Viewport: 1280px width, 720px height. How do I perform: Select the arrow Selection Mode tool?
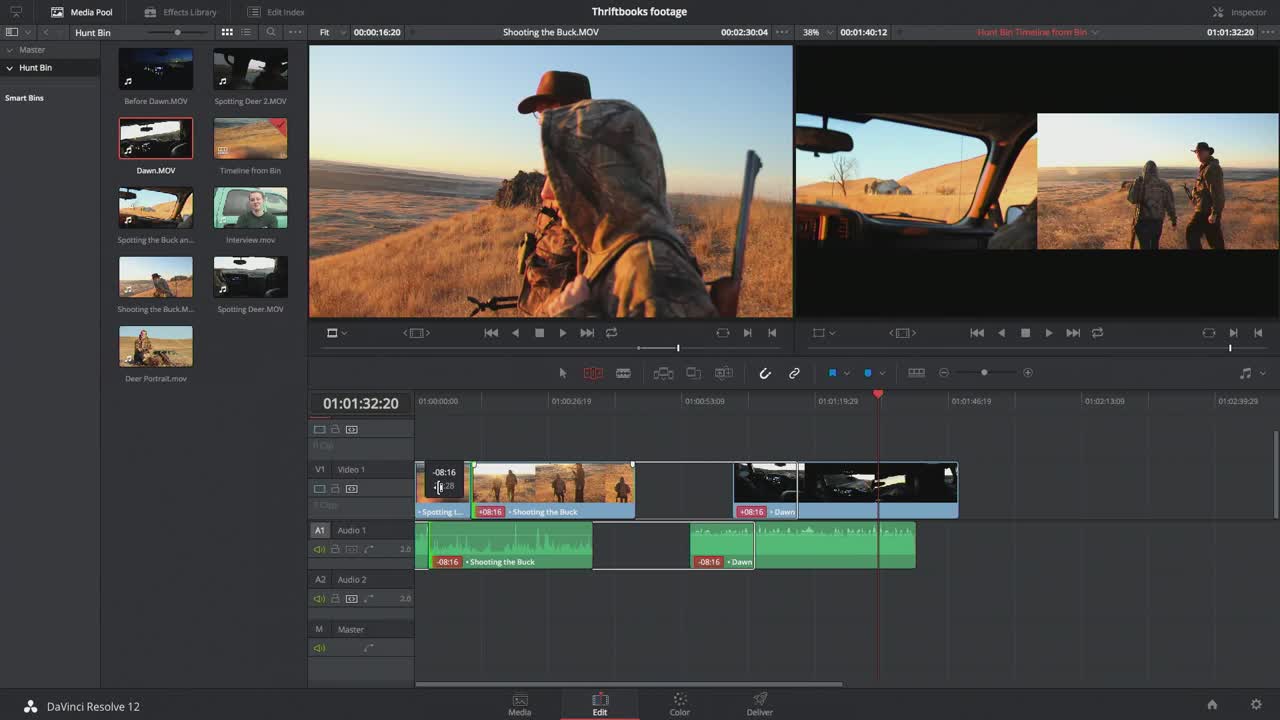(563, 373)
